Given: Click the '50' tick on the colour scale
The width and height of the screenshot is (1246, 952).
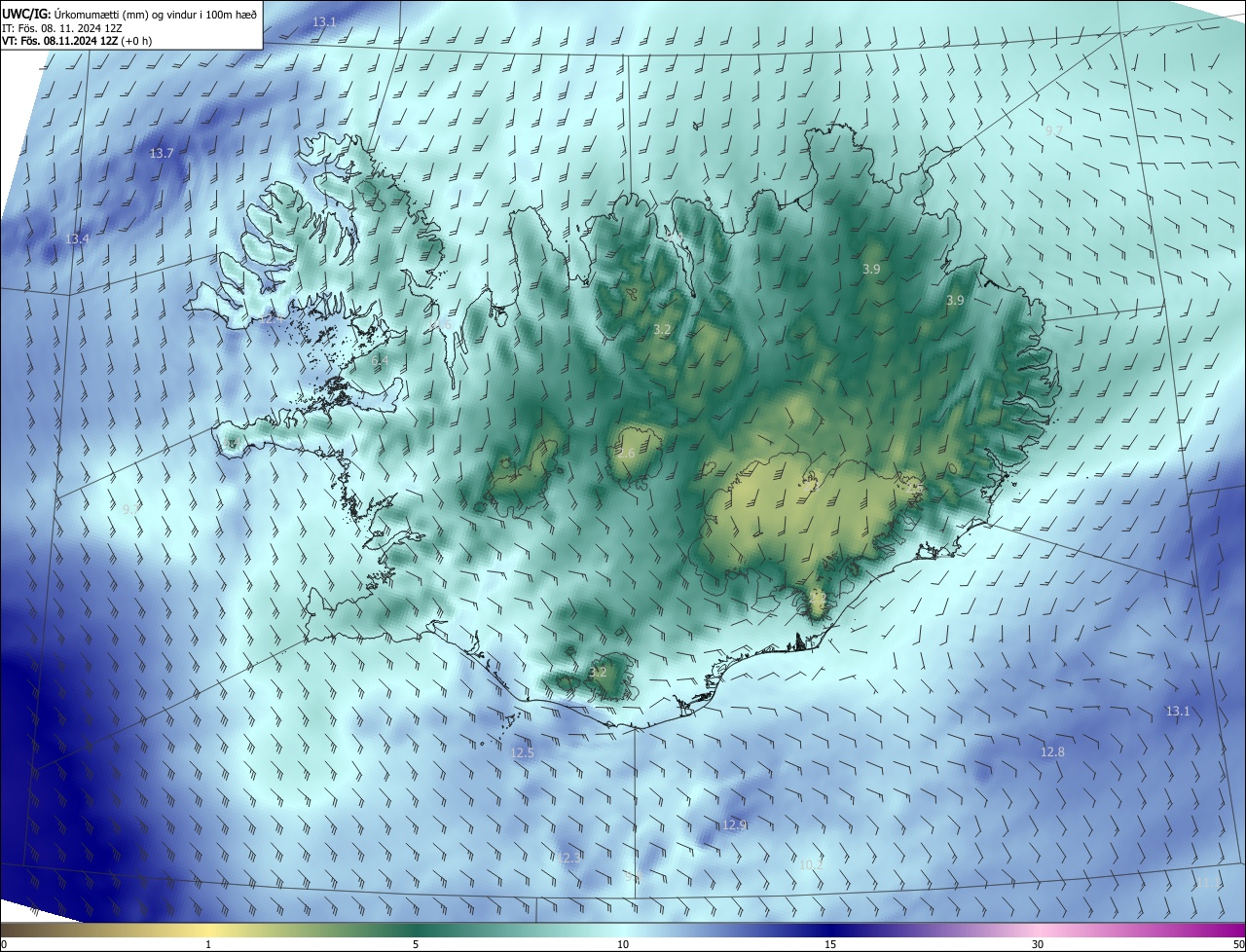Looking at the screenshot, I should (x=1238, y=945).
